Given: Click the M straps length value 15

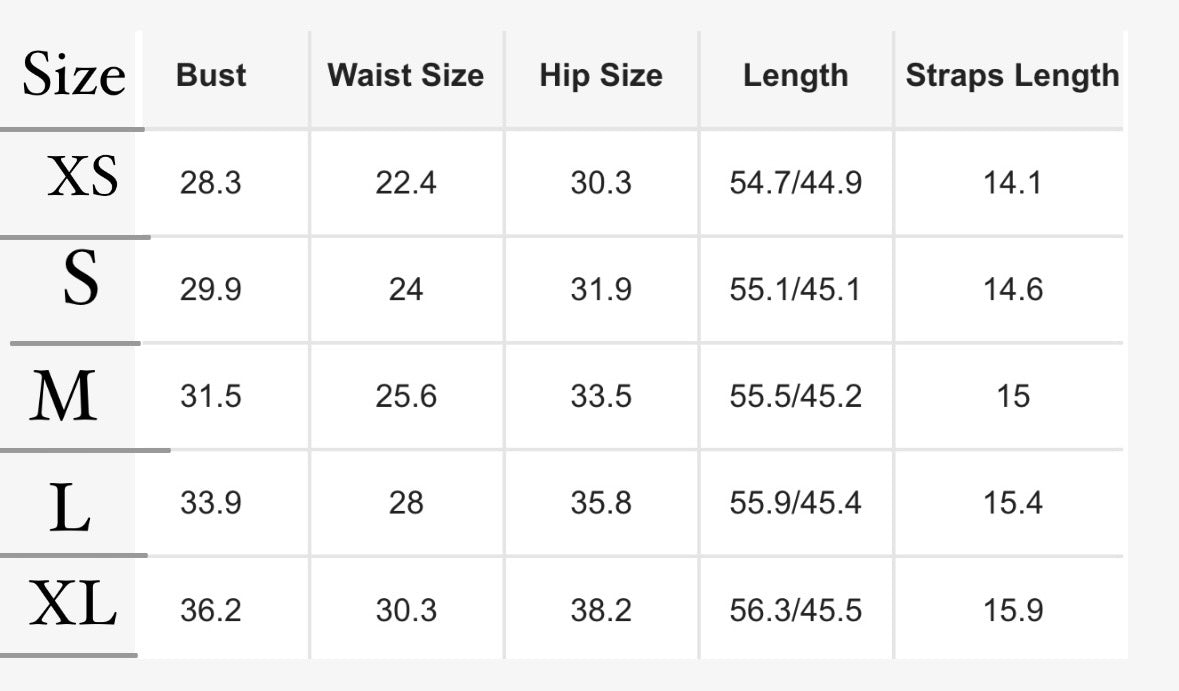Looking at the screenshot, I should [1014, 396].
